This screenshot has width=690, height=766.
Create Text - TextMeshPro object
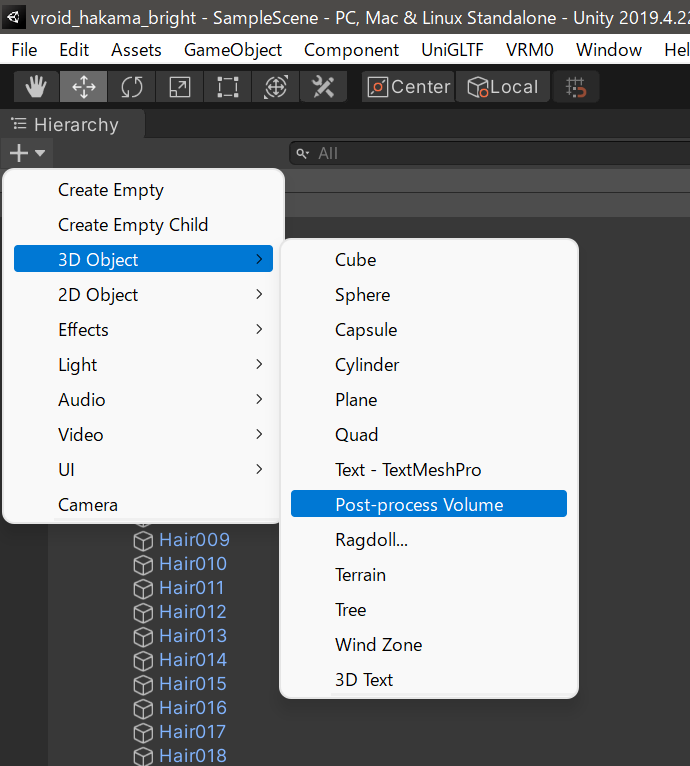[429, 469]
